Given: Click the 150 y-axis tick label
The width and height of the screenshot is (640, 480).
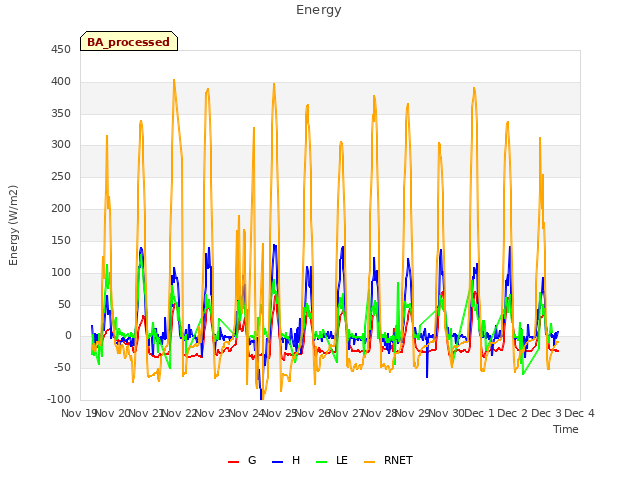Looking at the screenshot, I should click(x=61, y=240).
